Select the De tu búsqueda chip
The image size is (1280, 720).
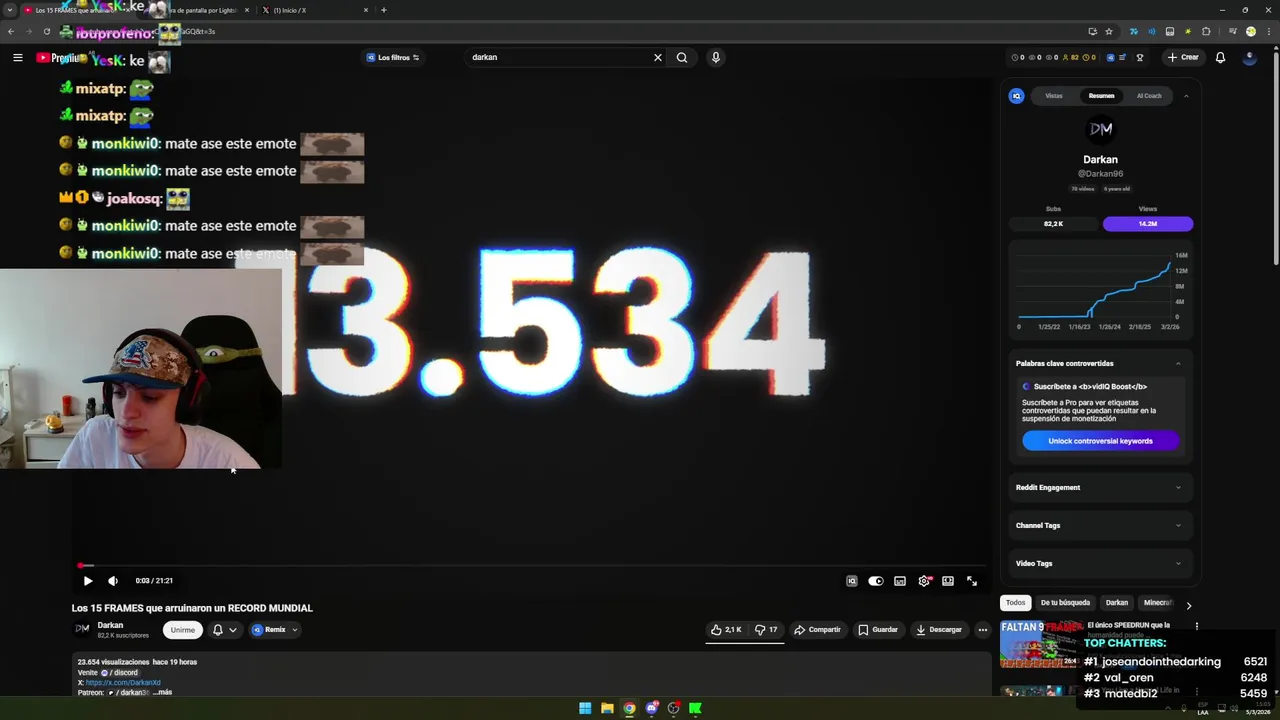1065,603
